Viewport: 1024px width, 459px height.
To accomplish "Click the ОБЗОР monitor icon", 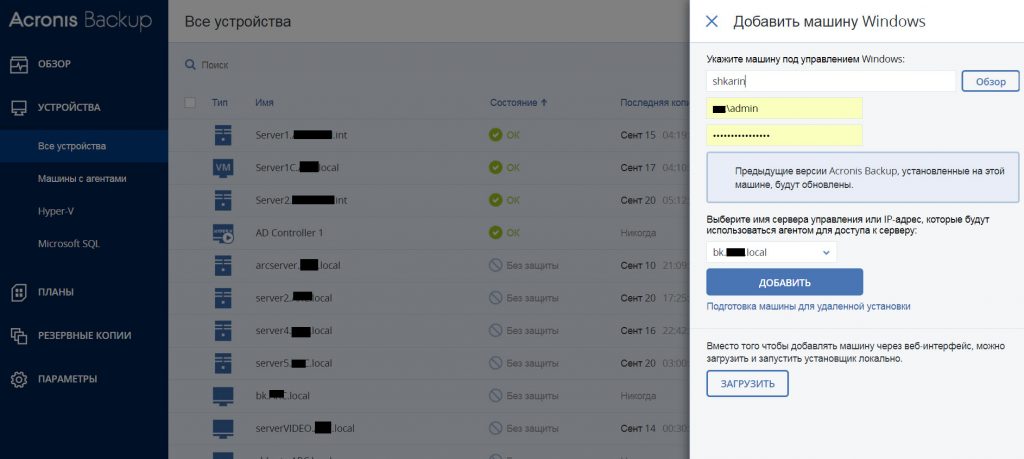I will tap(19, 65).
